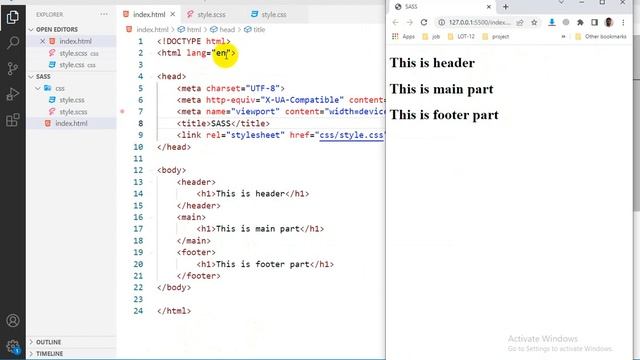The height and width of the screenshot is (360, 640).
Task: Open Chrome downloads arrow icon
Action: 551,22
